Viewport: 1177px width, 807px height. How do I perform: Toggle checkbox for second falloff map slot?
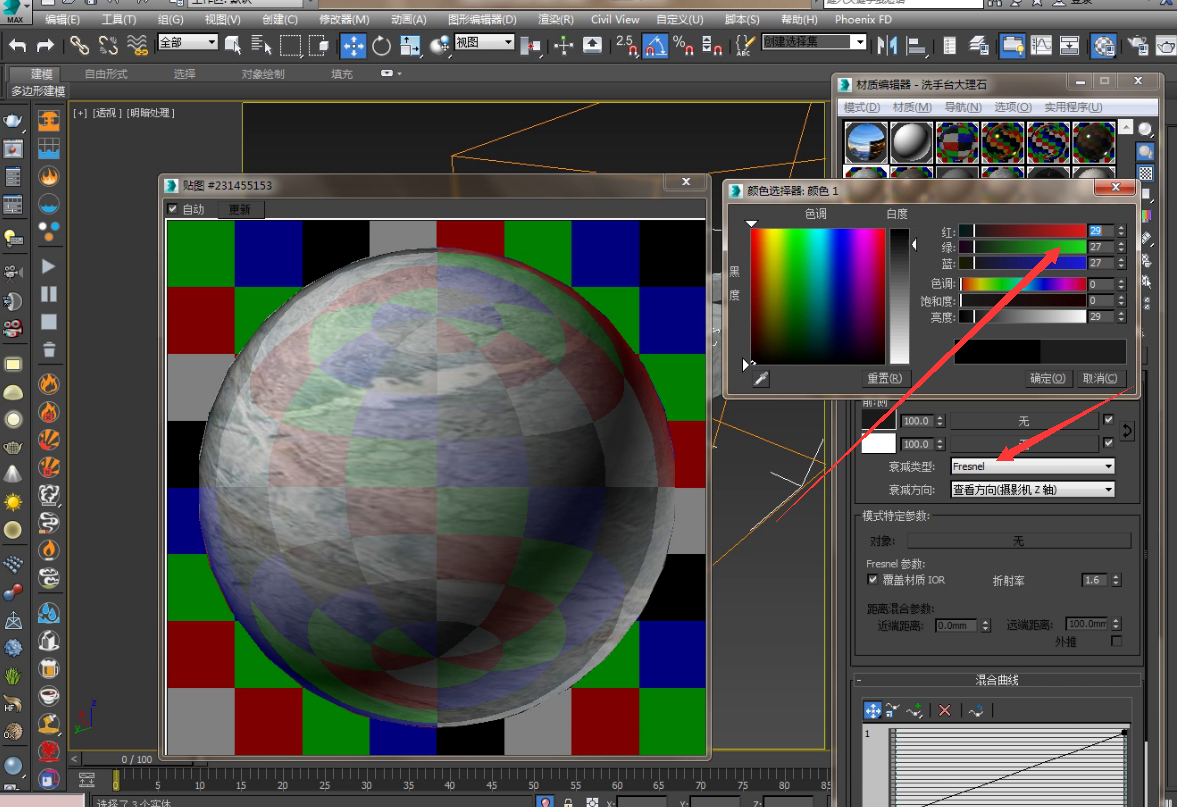1109,443
